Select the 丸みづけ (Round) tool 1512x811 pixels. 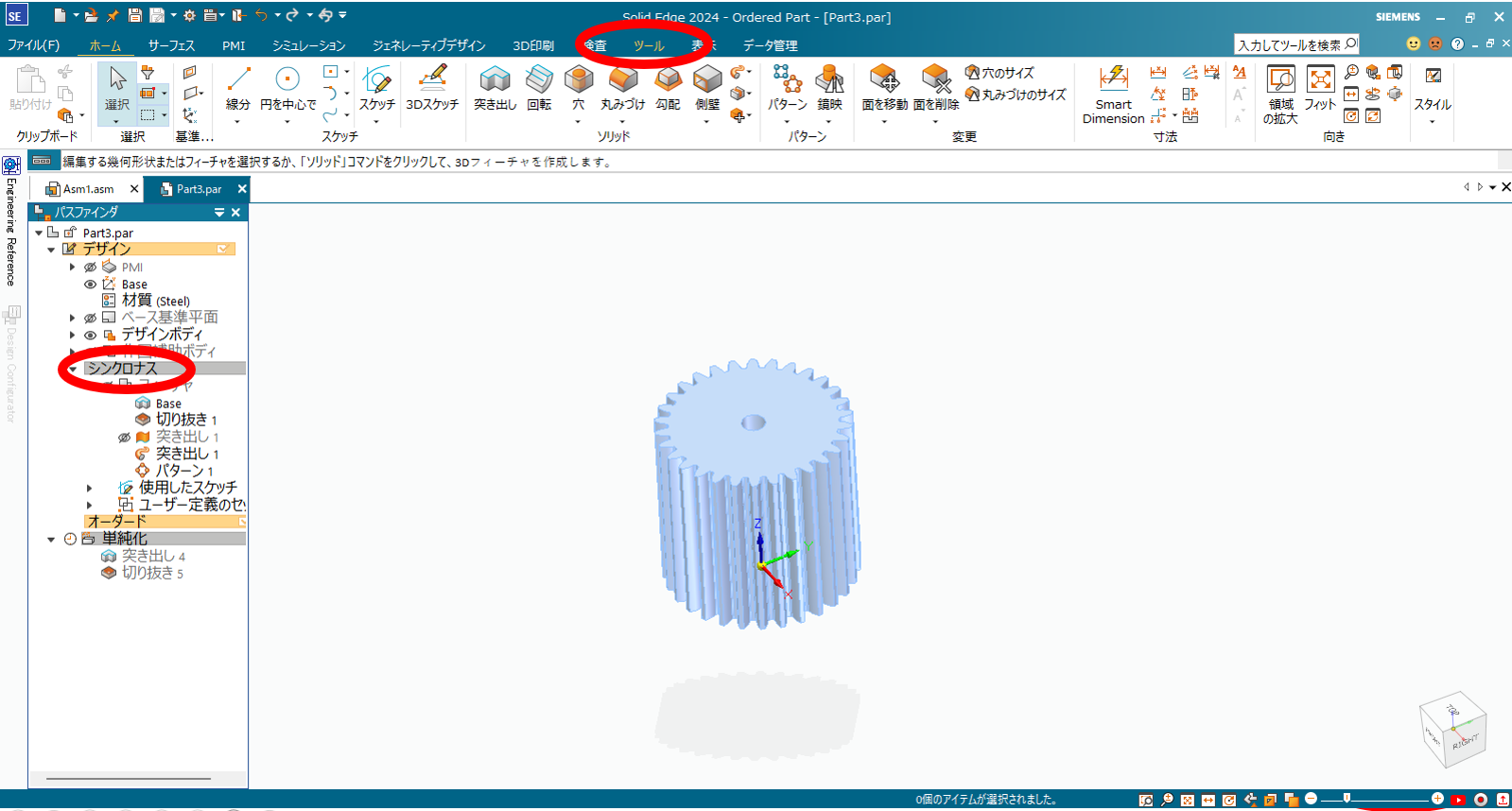click(x=622, y=79)
